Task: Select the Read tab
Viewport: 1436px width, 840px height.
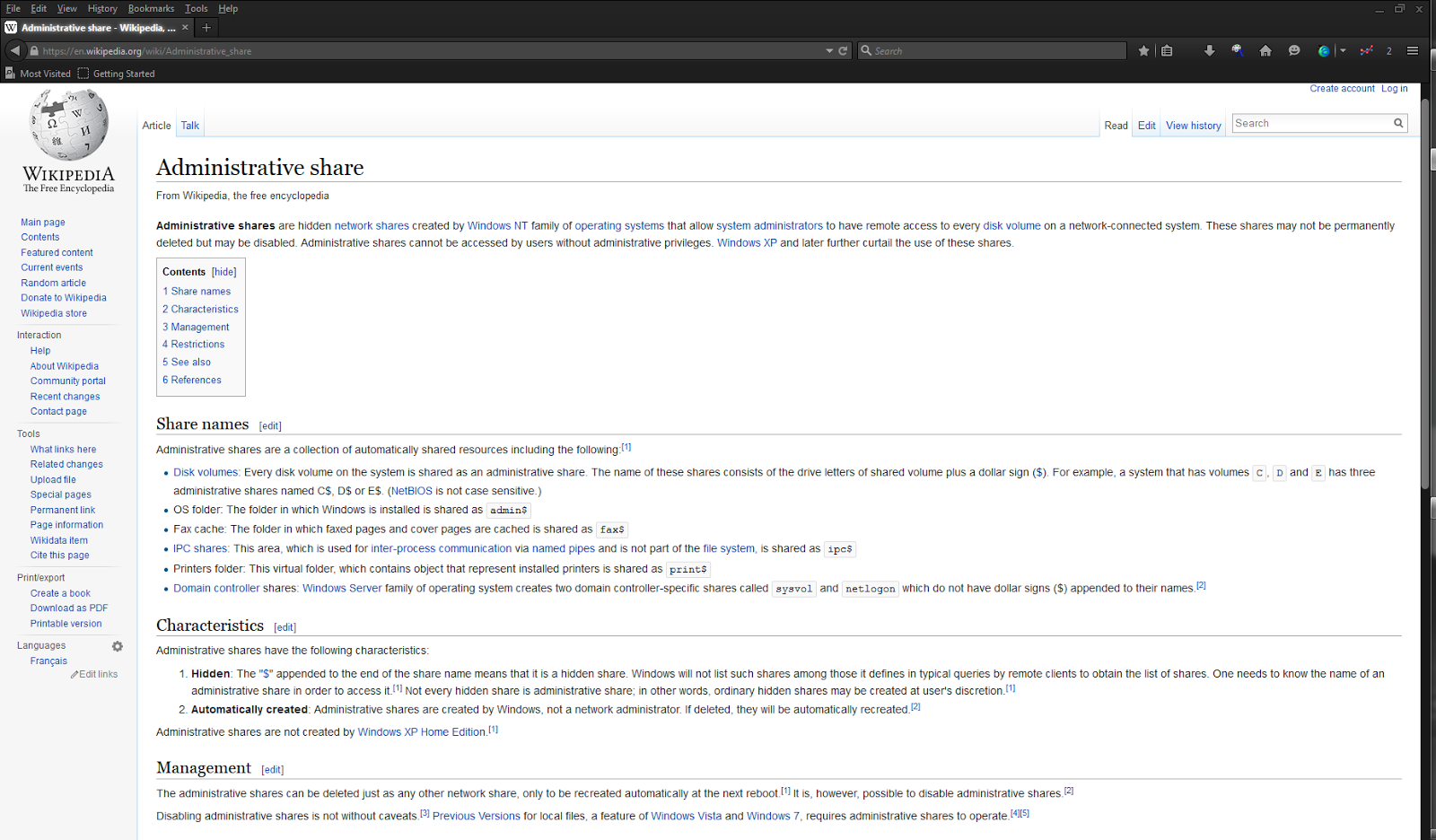Action: (x=1116, y=126)
